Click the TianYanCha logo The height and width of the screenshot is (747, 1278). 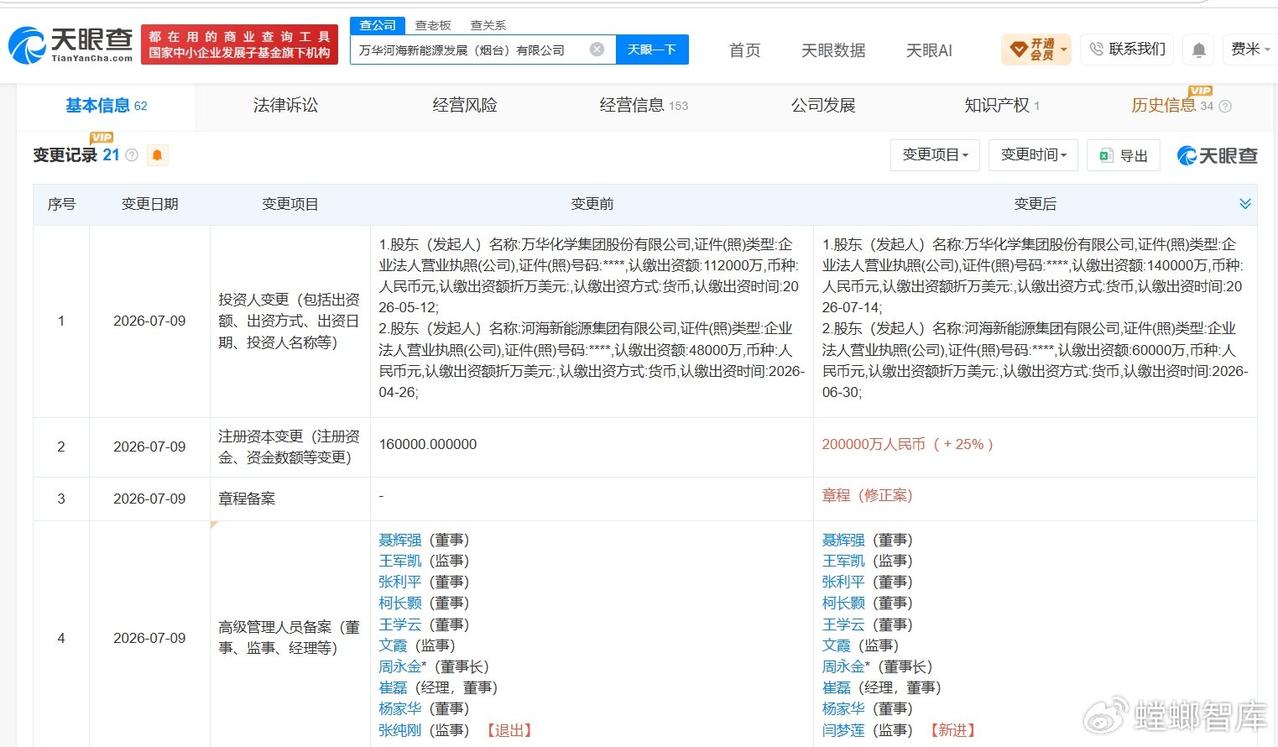(70, 44)
